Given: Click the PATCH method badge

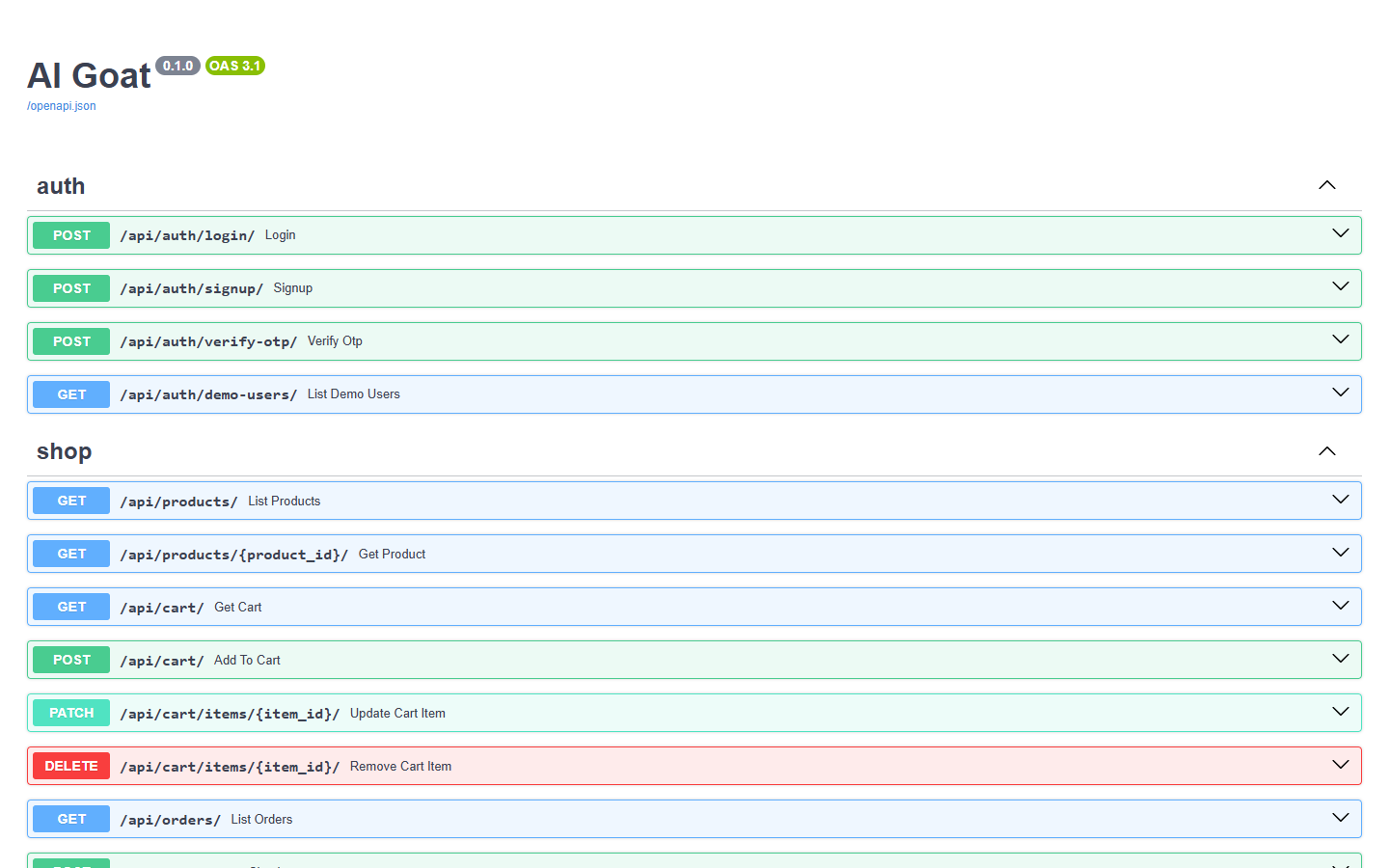Looking at the screenshot, I should 71,713.
